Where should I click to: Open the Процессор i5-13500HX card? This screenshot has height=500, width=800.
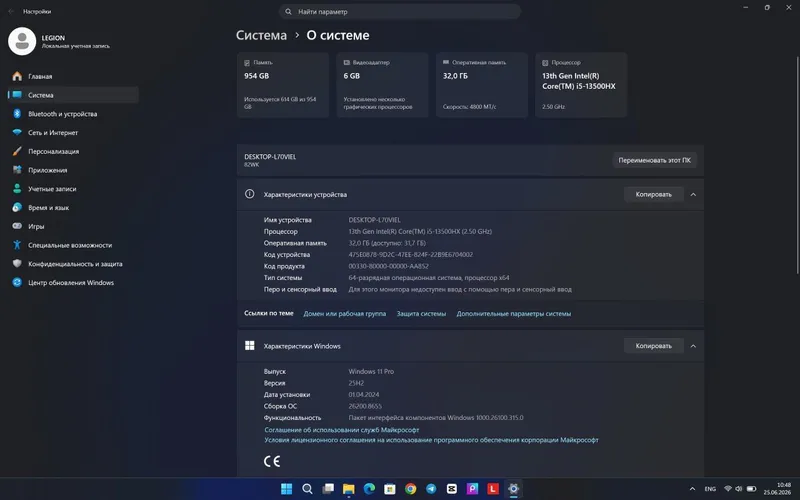pos(581,85)
